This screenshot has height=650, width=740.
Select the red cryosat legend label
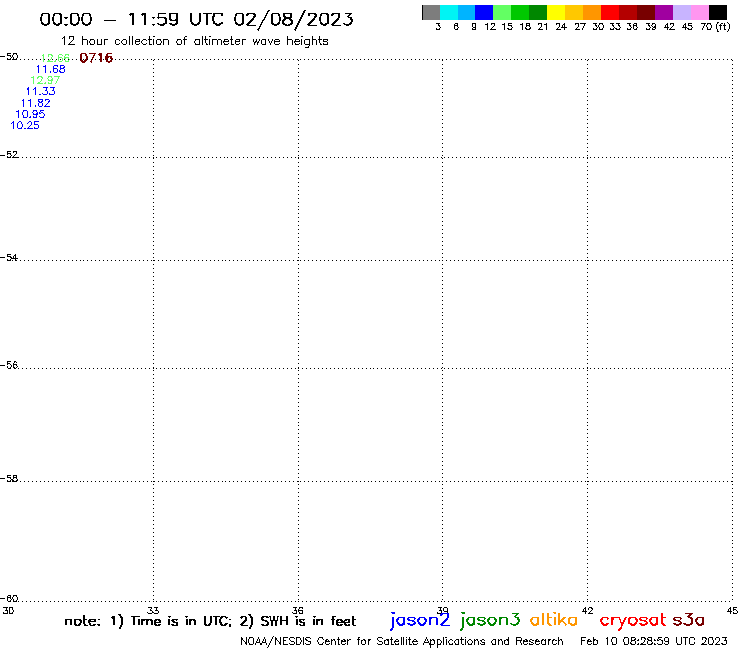point(633,621)
